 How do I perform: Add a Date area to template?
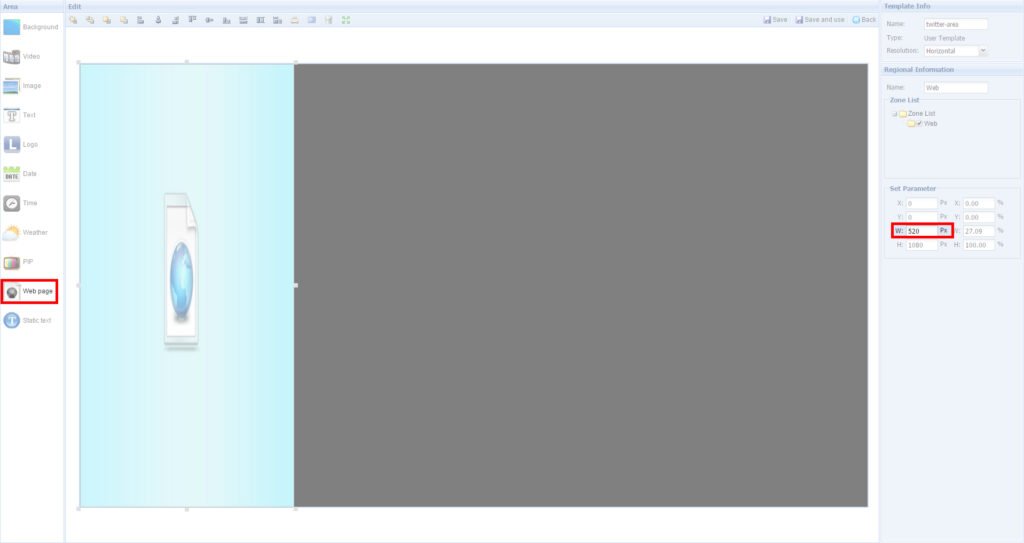29,174
